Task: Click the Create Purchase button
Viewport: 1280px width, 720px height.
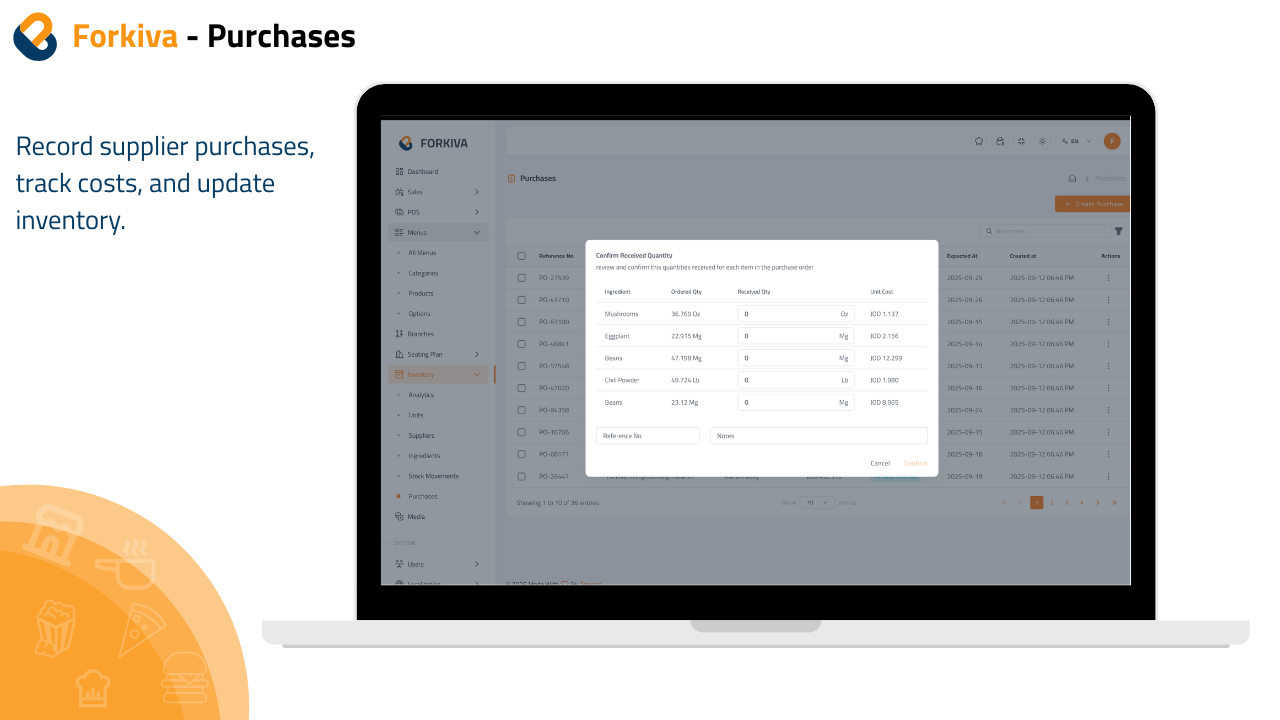Action: click(1092, 204)
